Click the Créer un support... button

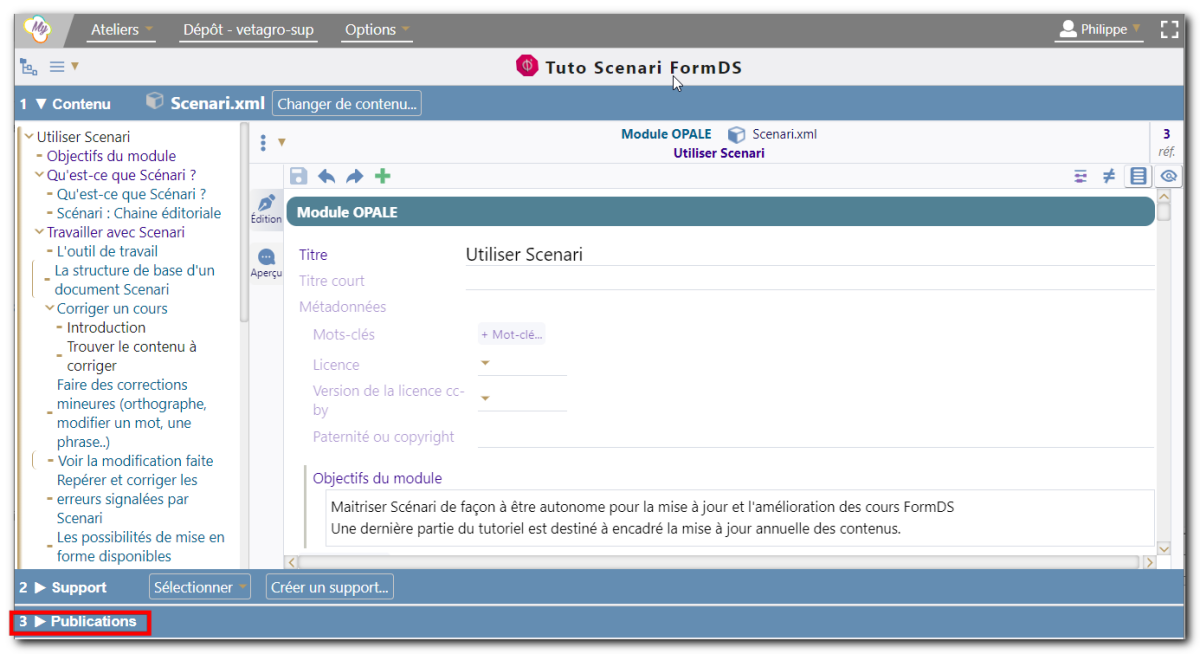click(x=329, y=587)
